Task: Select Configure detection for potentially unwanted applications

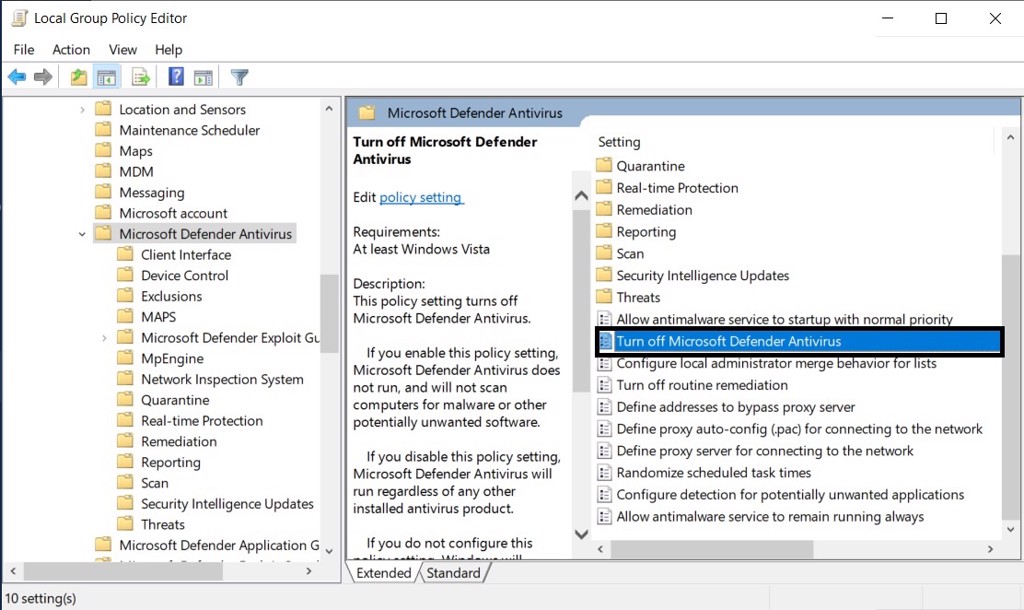Action: click(x=790, y=494)
